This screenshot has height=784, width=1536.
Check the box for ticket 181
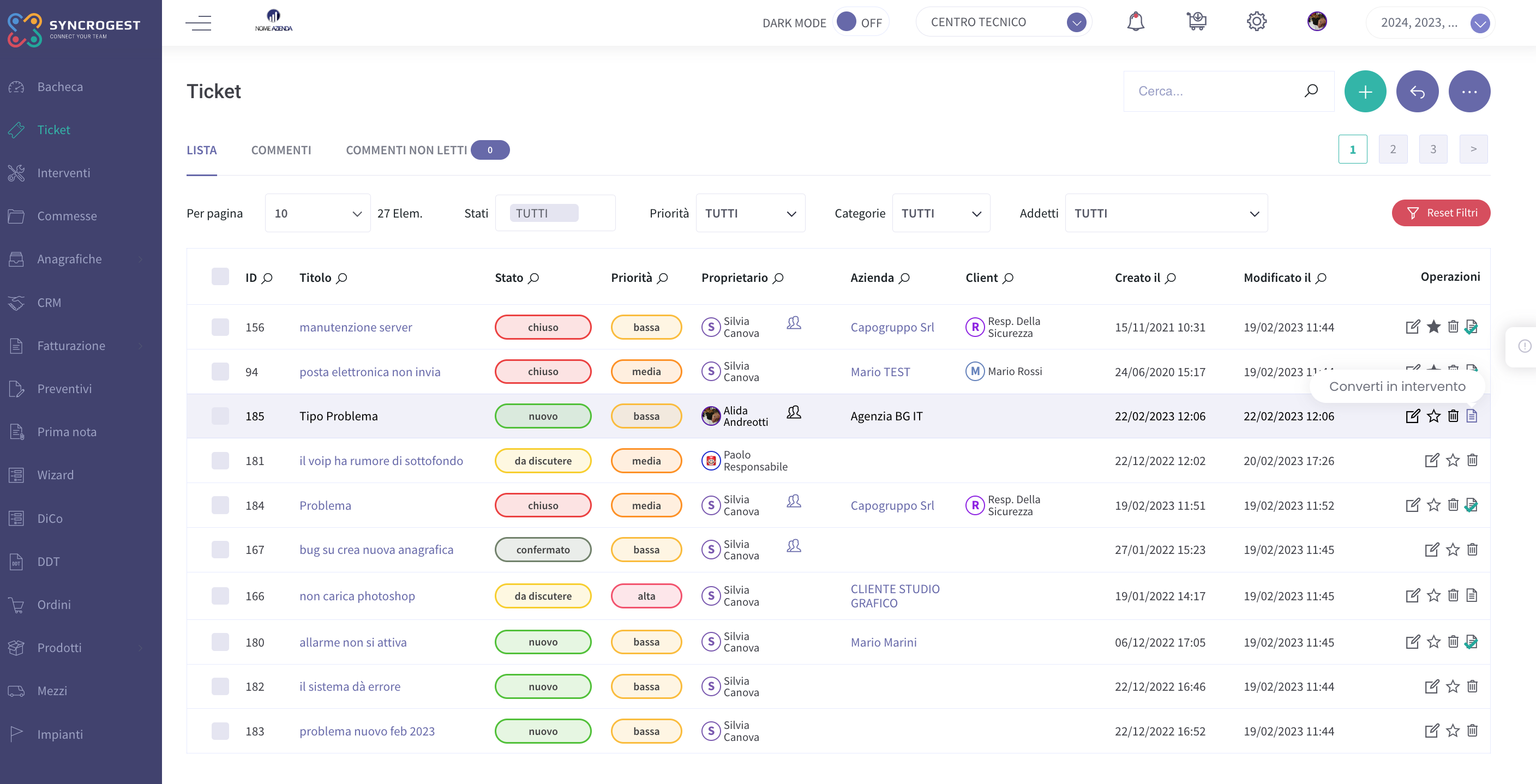tap(220, 460)
